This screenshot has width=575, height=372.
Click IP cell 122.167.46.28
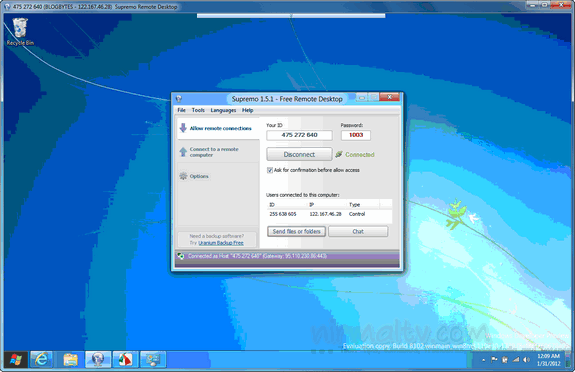tap(325, 214)
